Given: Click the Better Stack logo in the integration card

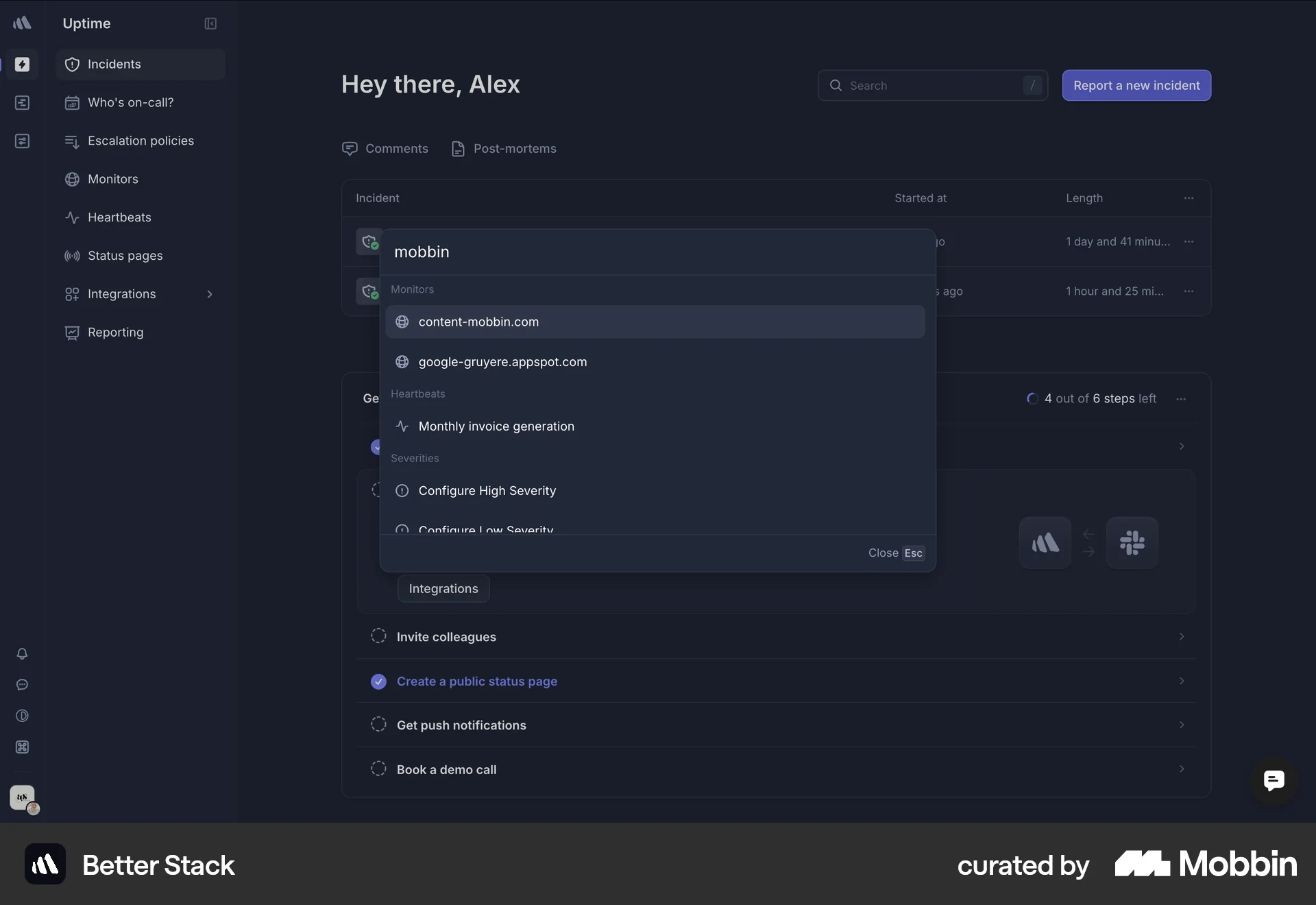Looking at the screenshot, I should [x=1045, y=542].
